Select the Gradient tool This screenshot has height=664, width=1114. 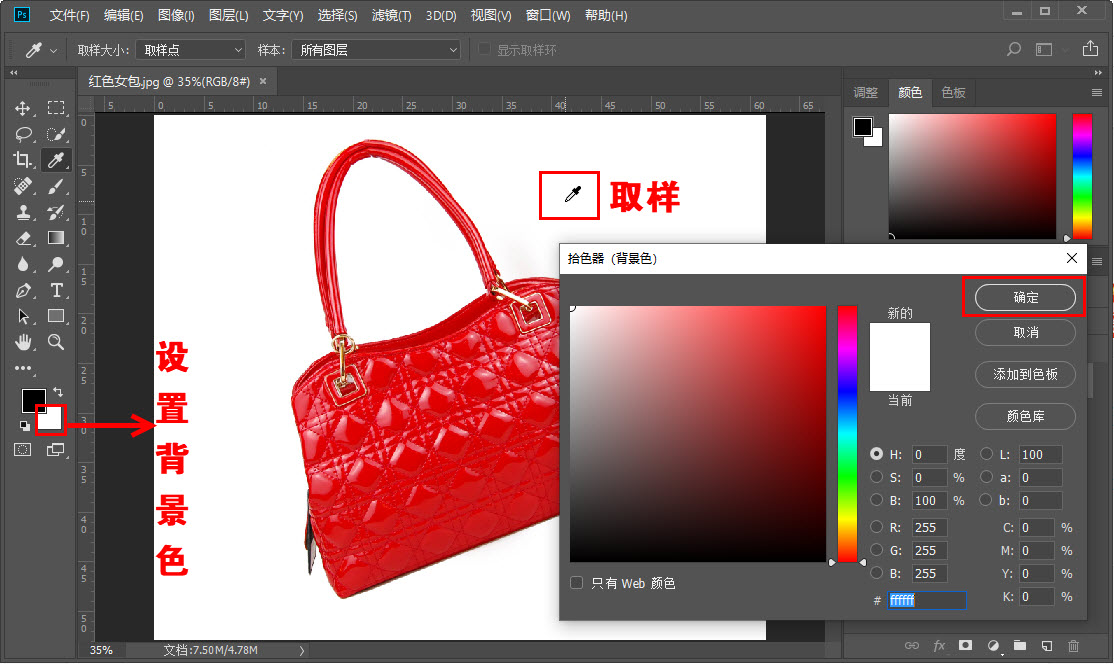56,238
